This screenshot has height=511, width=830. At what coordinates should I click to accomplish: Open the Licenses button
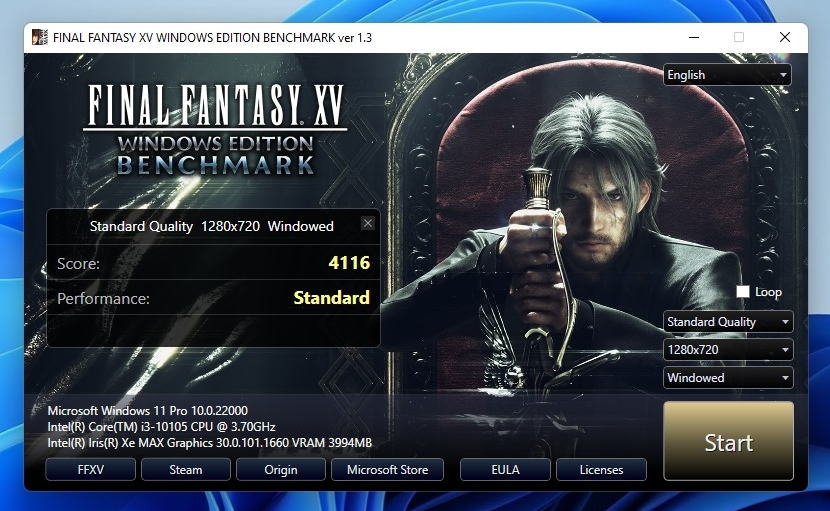click(x=601, y=470)
